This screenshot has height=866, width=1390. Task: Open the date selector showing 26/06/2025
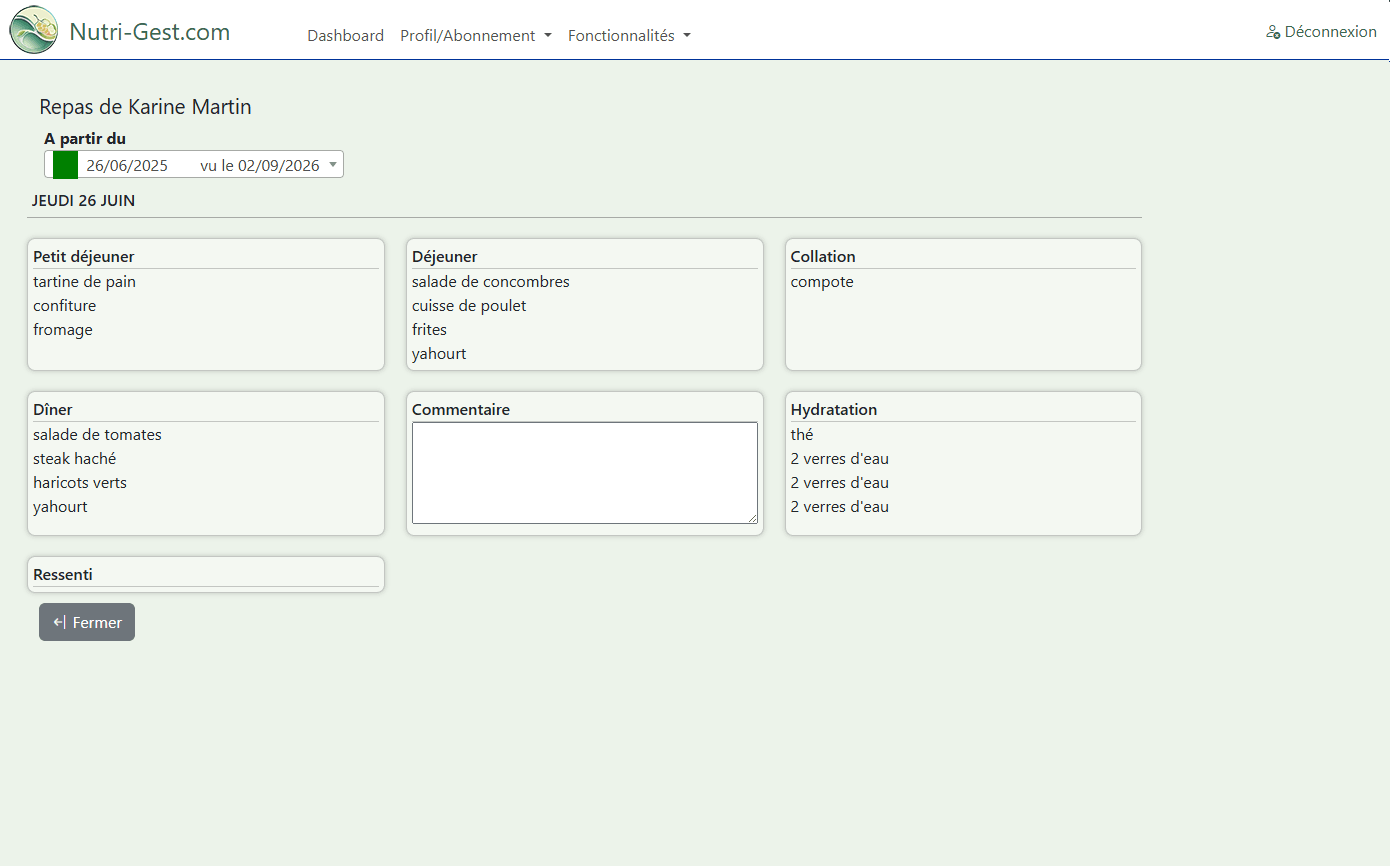point(194,165)
